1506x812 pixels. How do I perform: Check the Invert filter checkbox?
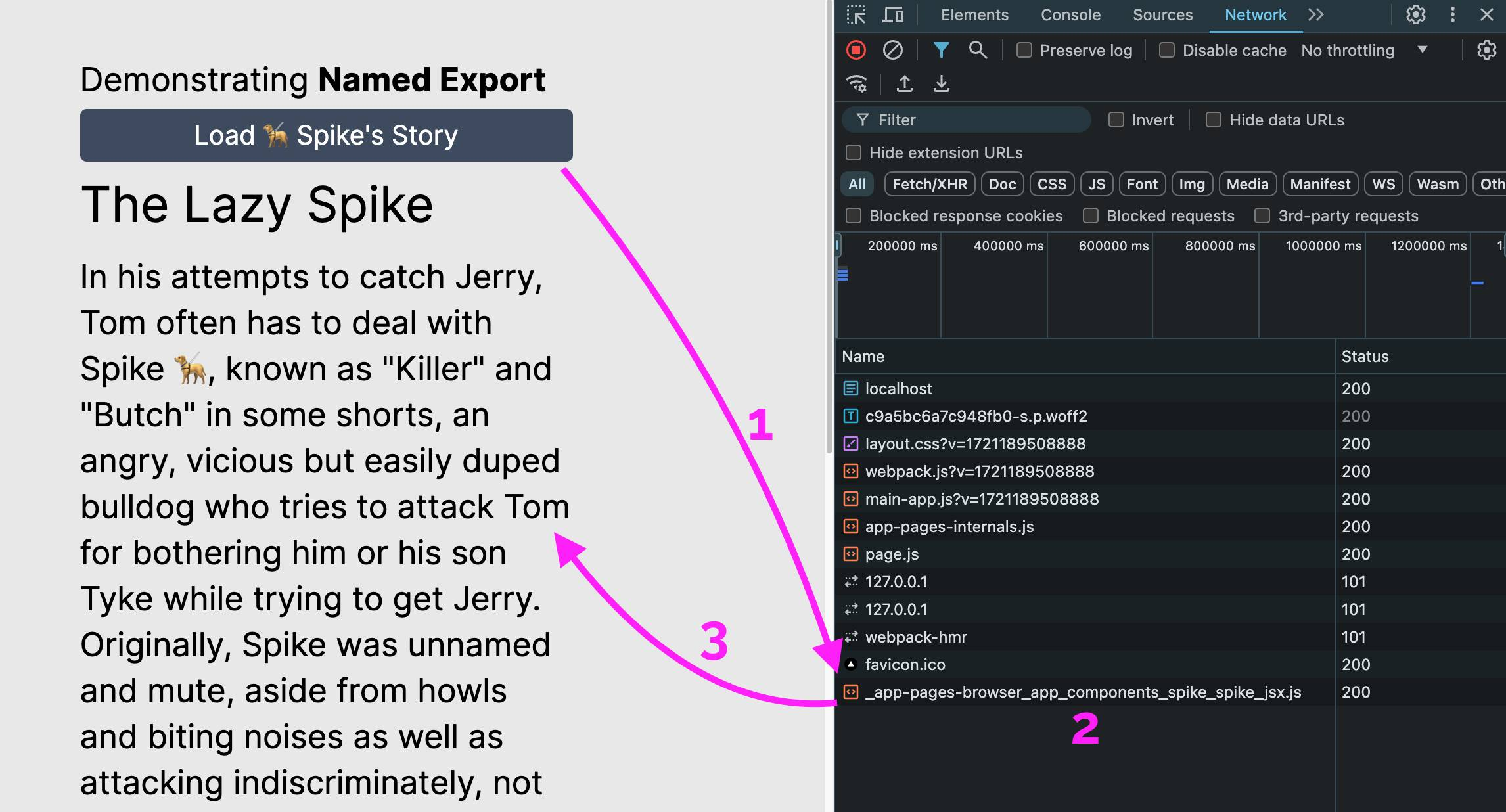tap(1116, 120)
